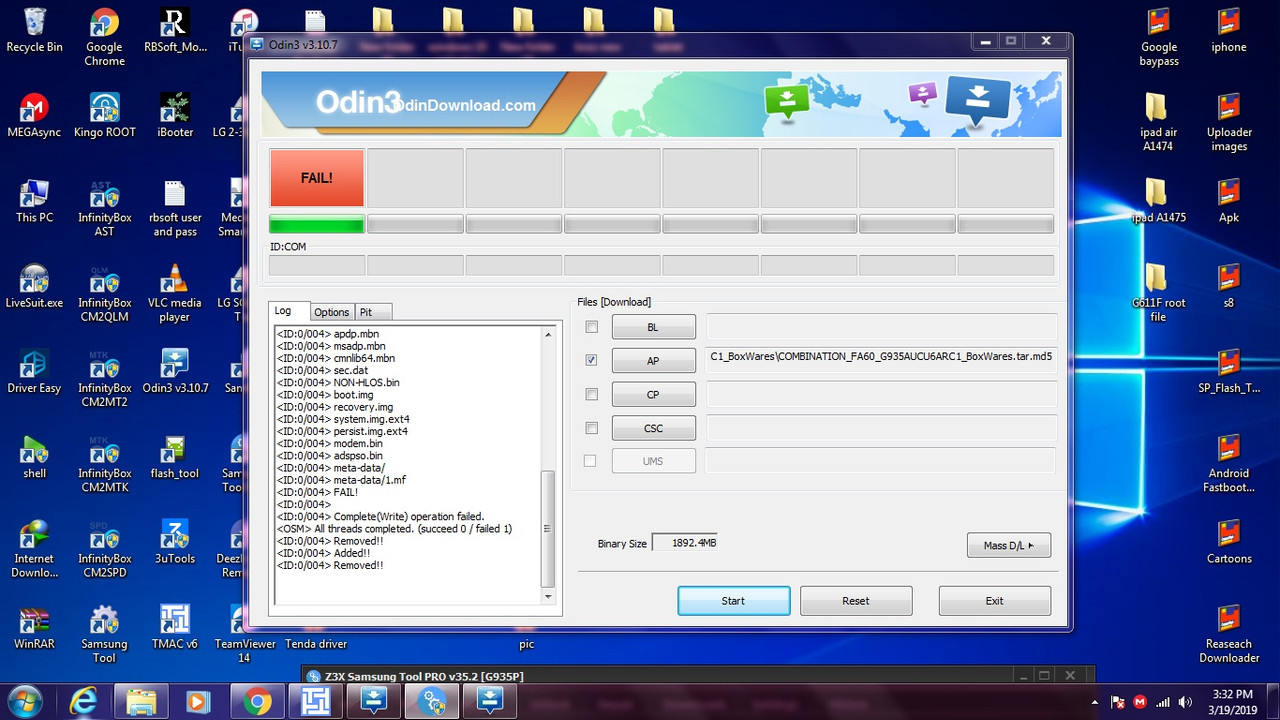The width and height of the screenshot is (1280, 720).
Task: Open ipad air A1474 folder
Action: (1157, 122)
